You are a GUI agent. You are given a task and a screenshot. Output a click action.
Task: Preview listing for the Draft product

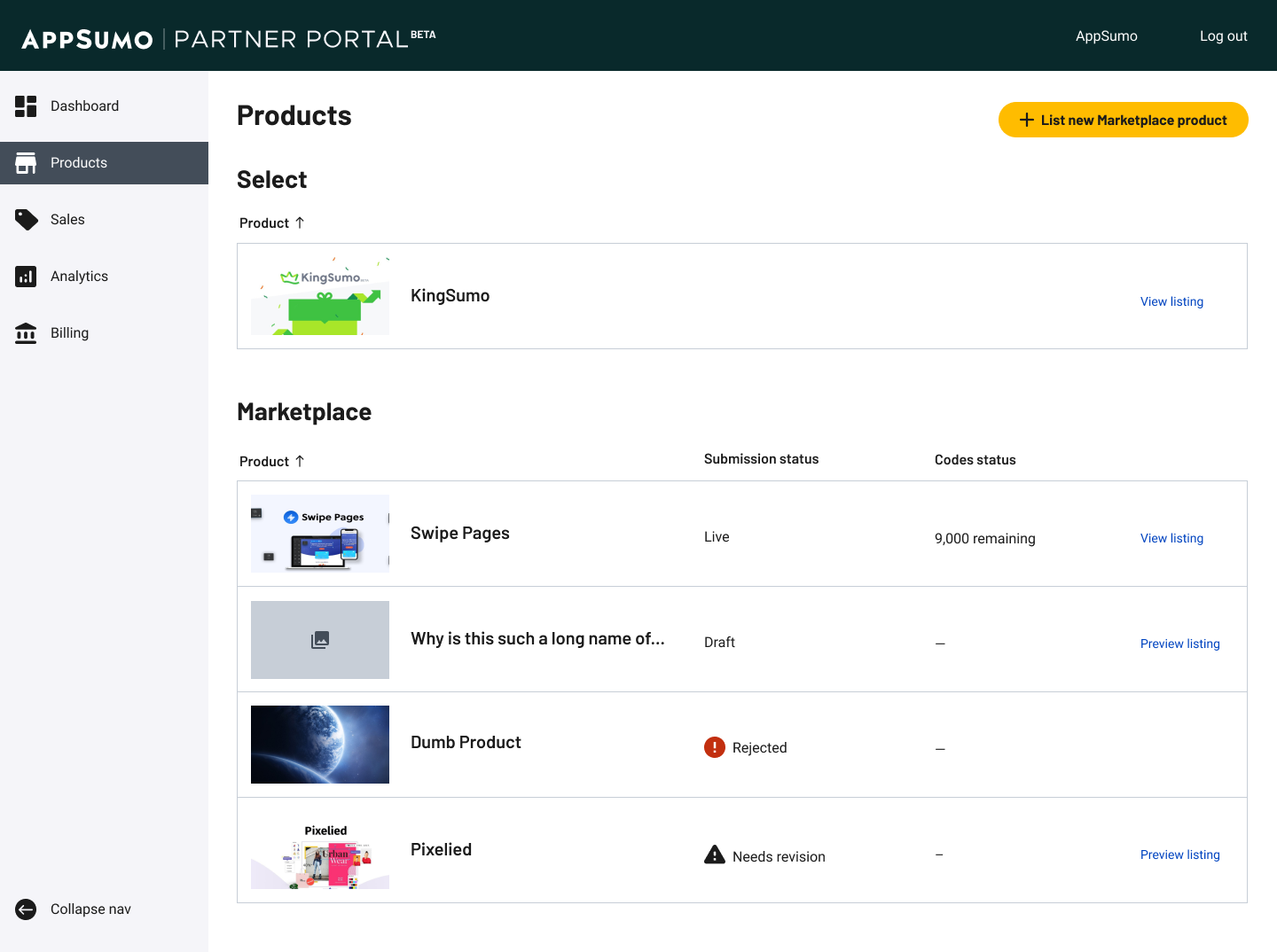coord(1180,644)
